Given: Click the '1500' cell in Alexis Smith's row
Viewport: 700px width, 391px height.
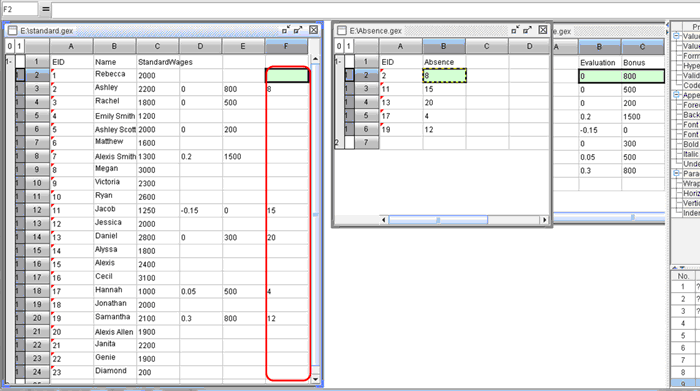Looking at the screenshot, I should click(x=244, y=156).
